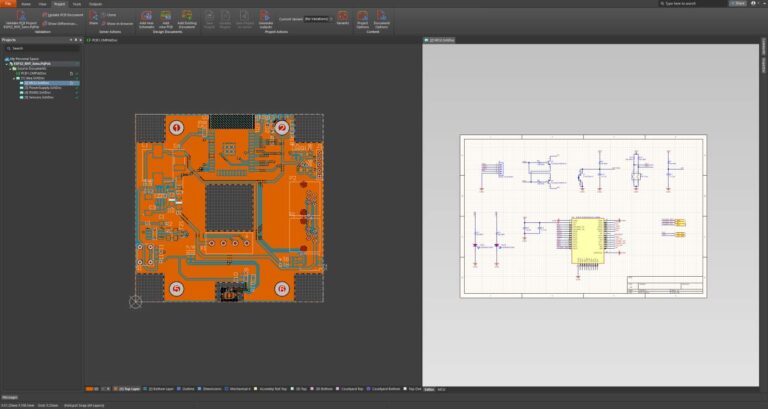Click the Add New PCB icon
768x409 pixels.
(166, 16)
